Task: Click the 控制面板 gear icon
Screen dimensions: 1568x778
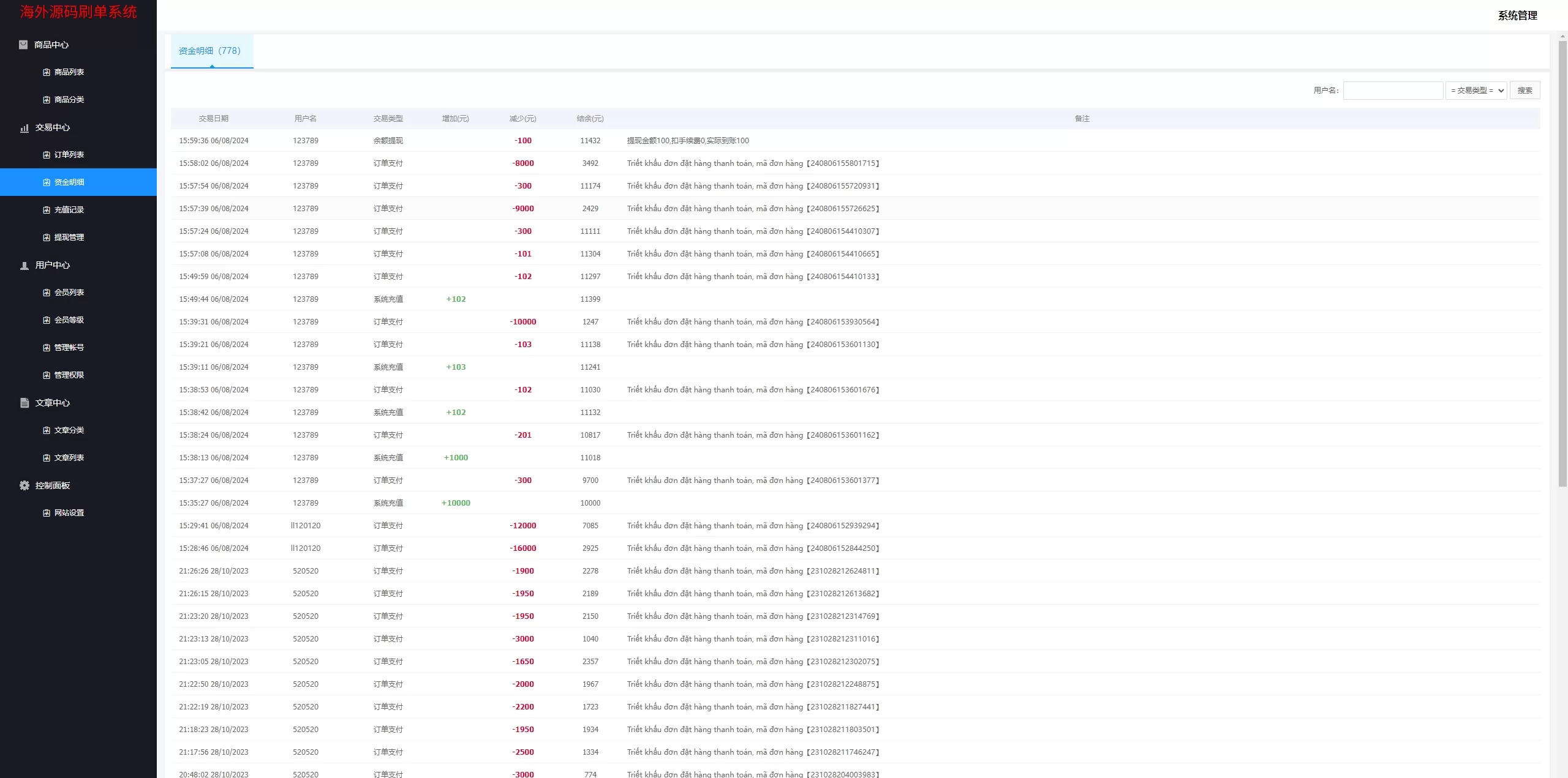Action: coord(24,485)
